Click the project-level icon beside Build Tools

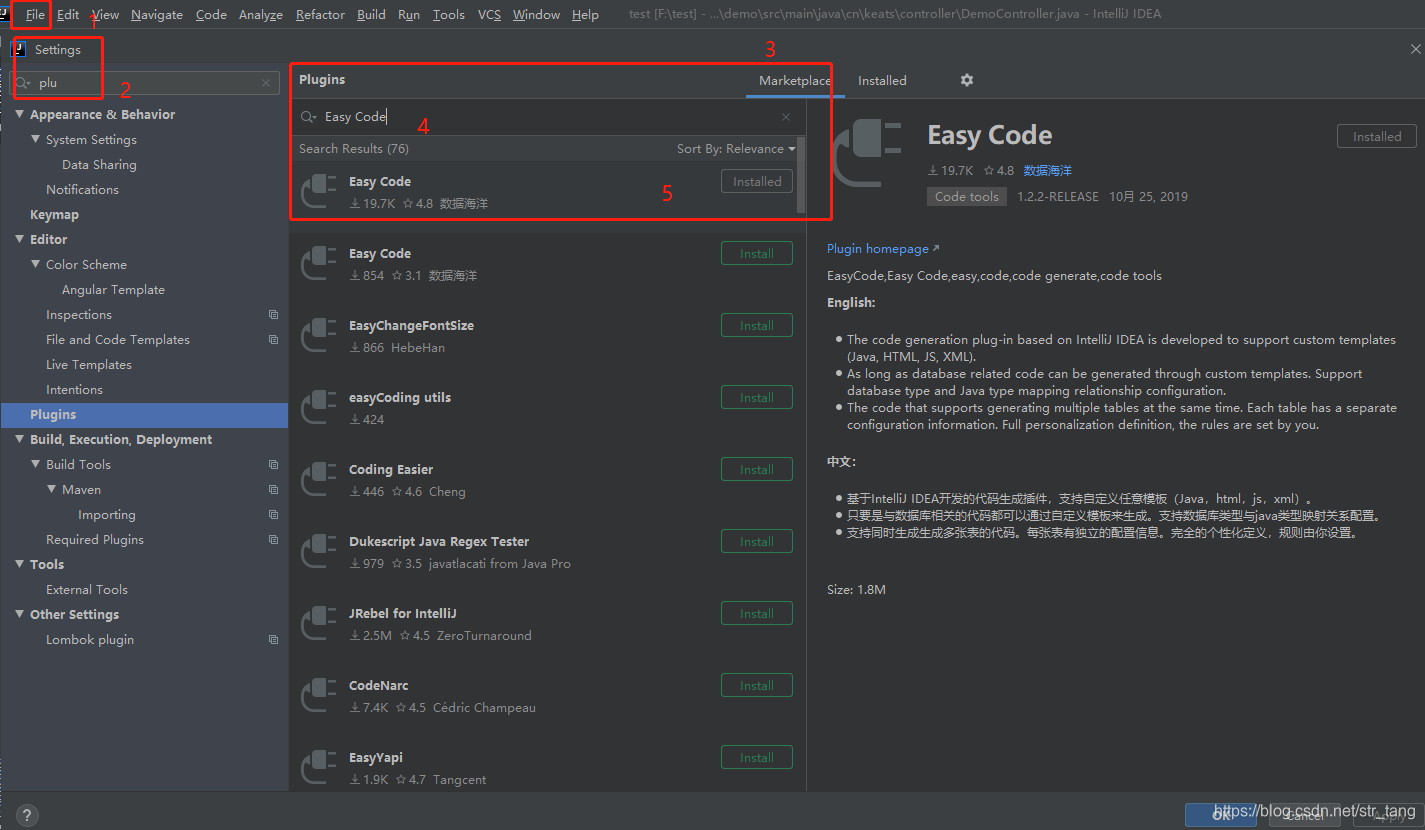tap(273, 465)
